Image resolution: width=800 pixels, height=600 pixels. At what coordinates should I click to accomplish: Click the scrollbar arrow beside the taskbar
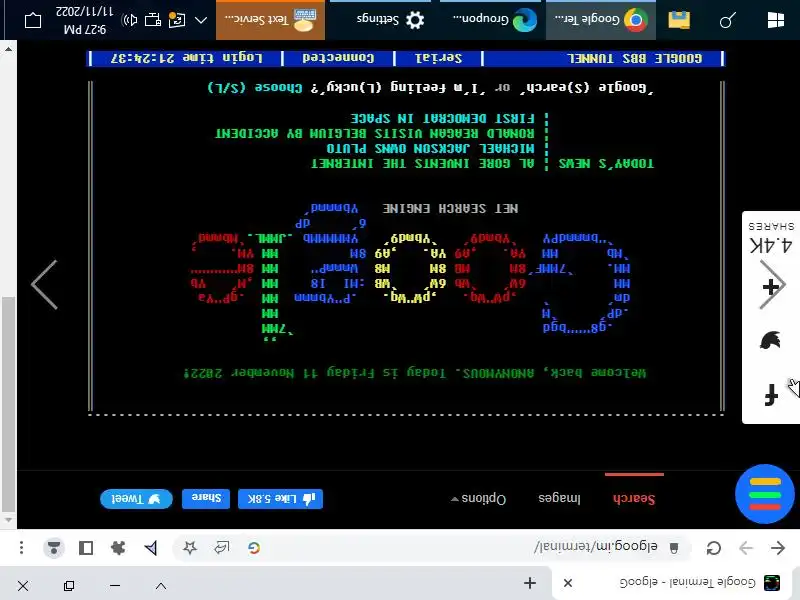[8, 49]
